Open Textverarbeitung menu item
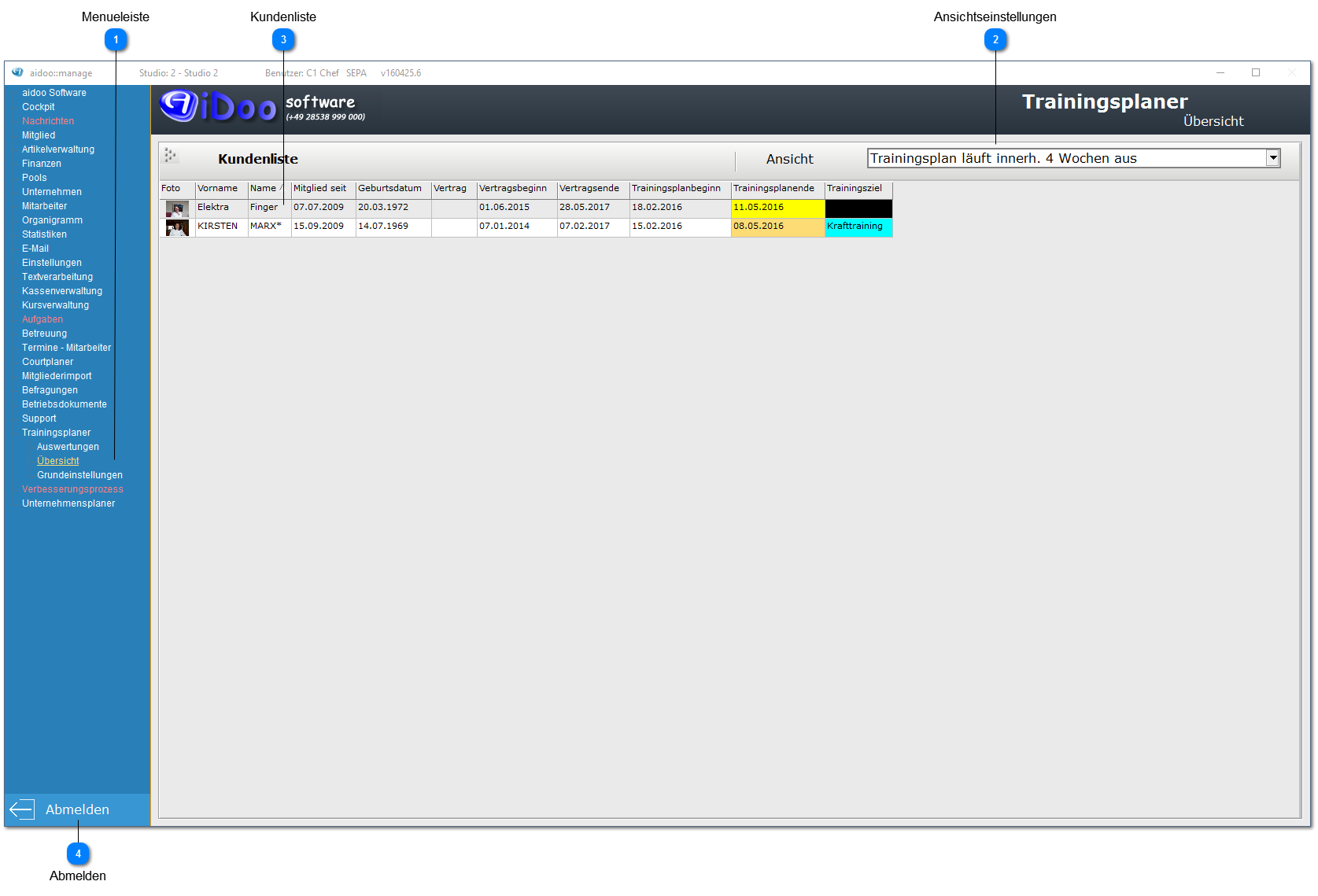The width and height of the screenshot is (1318, 896). 57,277
